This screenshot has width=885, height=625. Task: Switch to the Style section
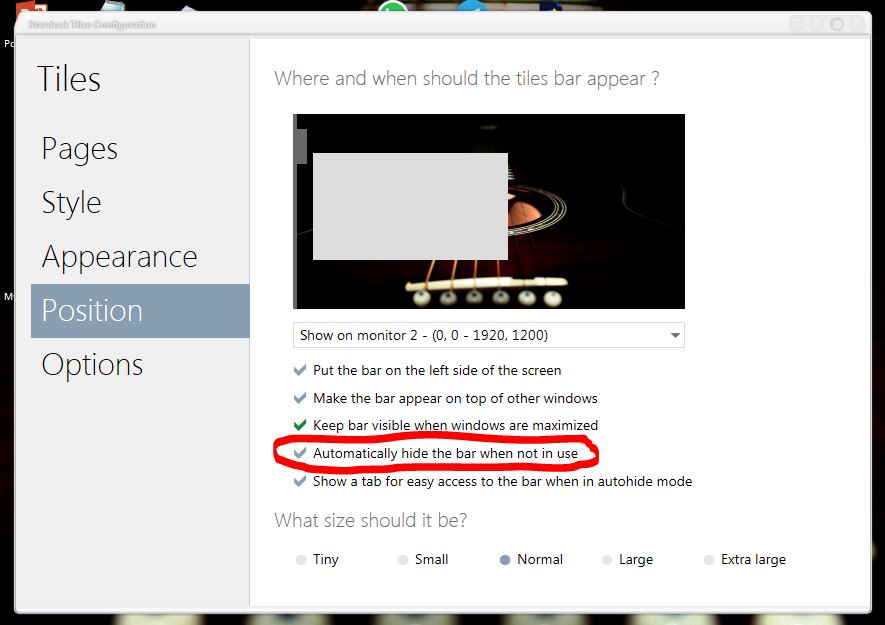click(71, 203)
